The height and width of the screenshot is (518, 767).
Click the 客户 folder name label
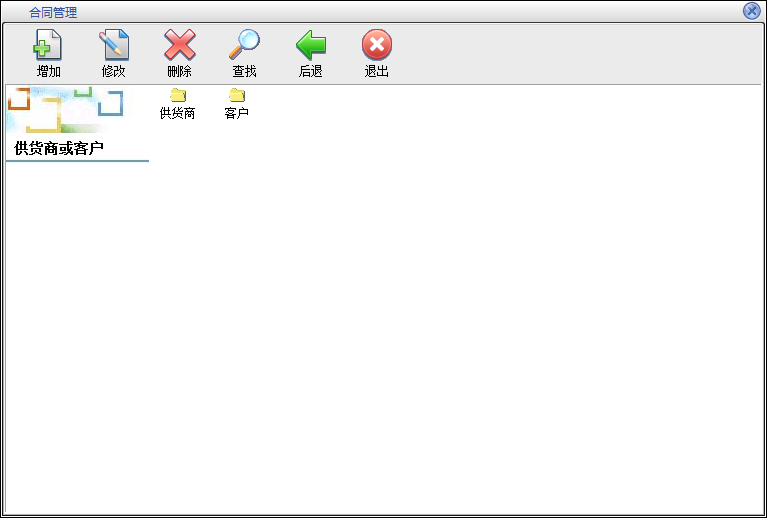click(237, 114)
